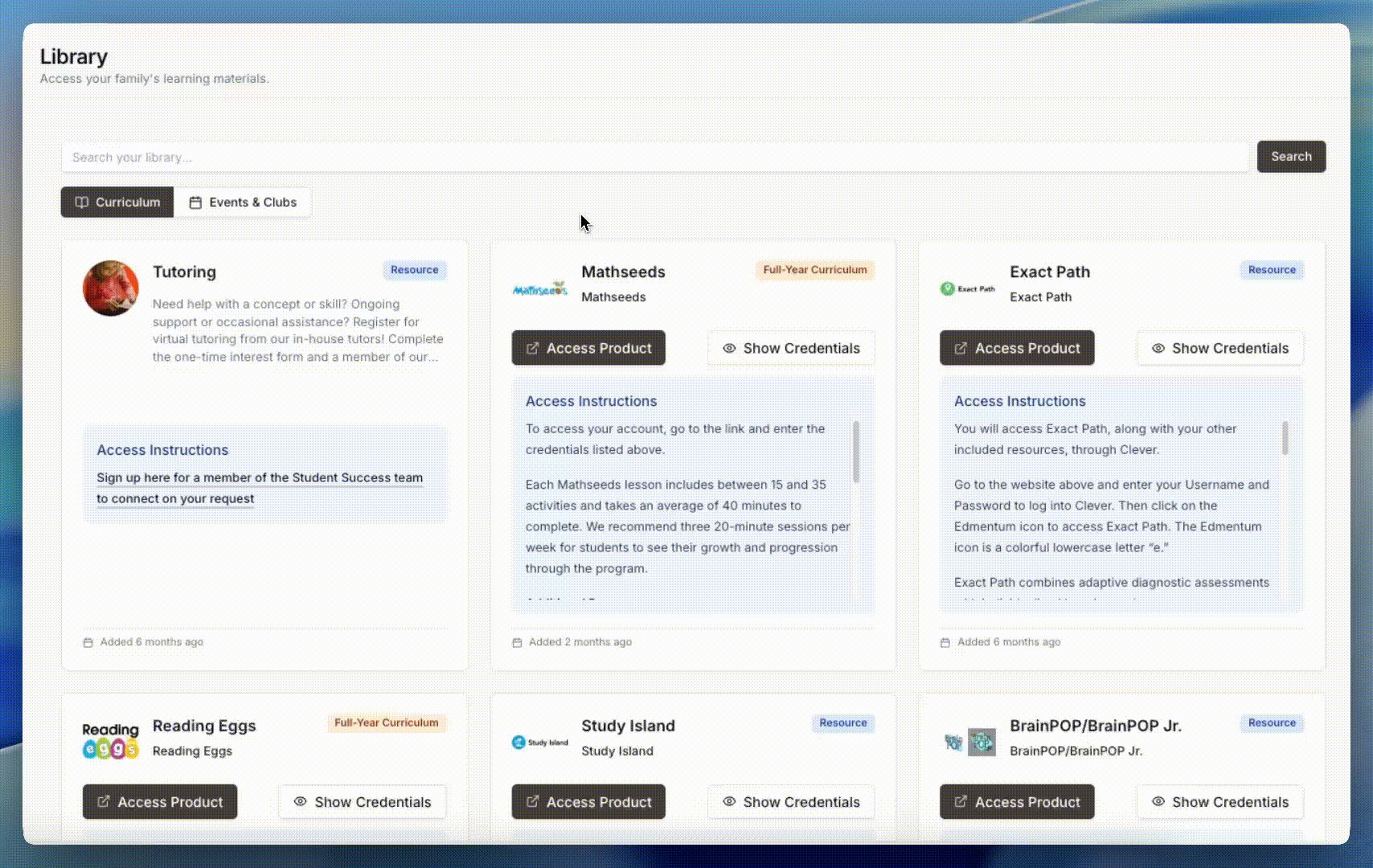Click the BrainPOP logo icon
The height and width of the screenshot is (868, 1373).
click(969, 742)
